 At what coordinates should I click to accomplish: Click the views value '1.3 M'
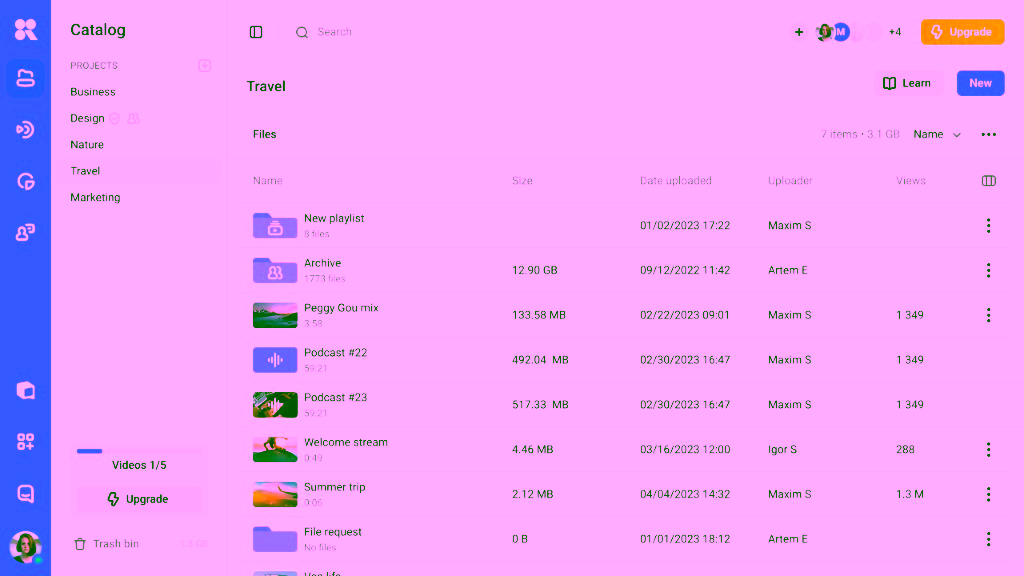tap(909, 494)
